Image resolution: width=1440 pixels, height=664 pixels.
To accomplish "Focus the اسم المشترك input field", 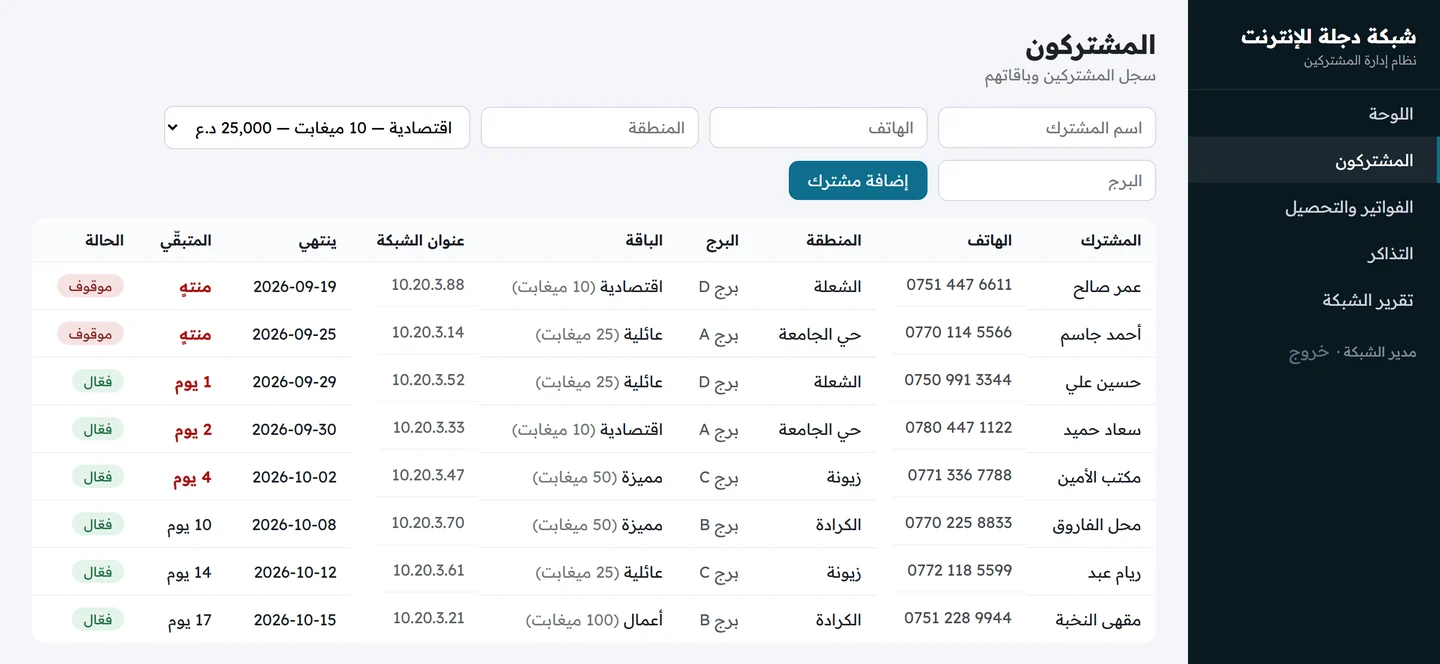I will [x=1047, y=128].
